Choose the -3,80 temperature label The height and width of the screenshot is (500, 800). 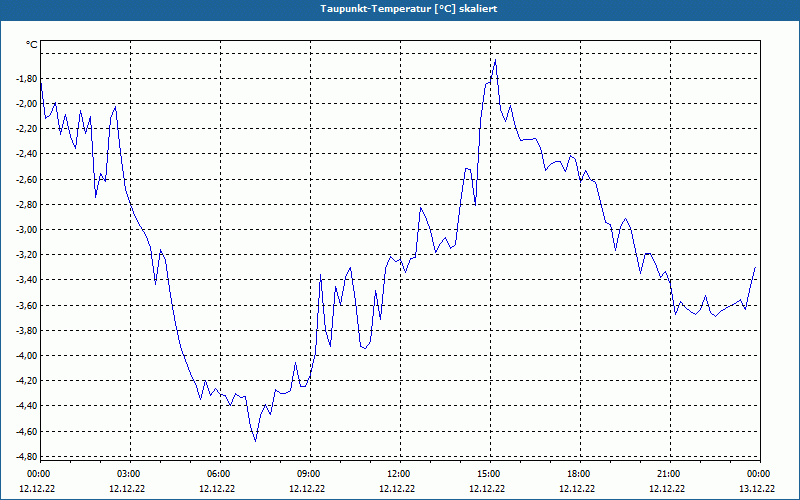click(x=27, y=331)
